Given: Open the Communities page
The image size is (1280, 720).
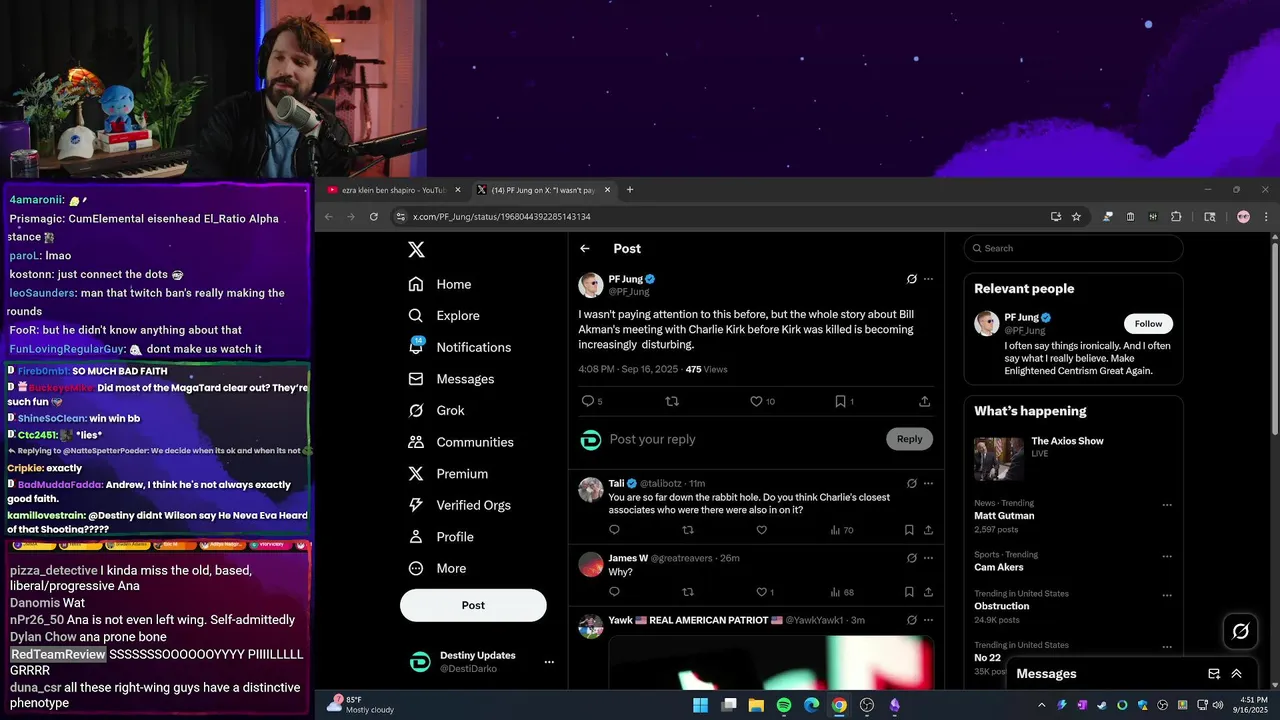Looking at the screenshot, I should pos(461,442).
